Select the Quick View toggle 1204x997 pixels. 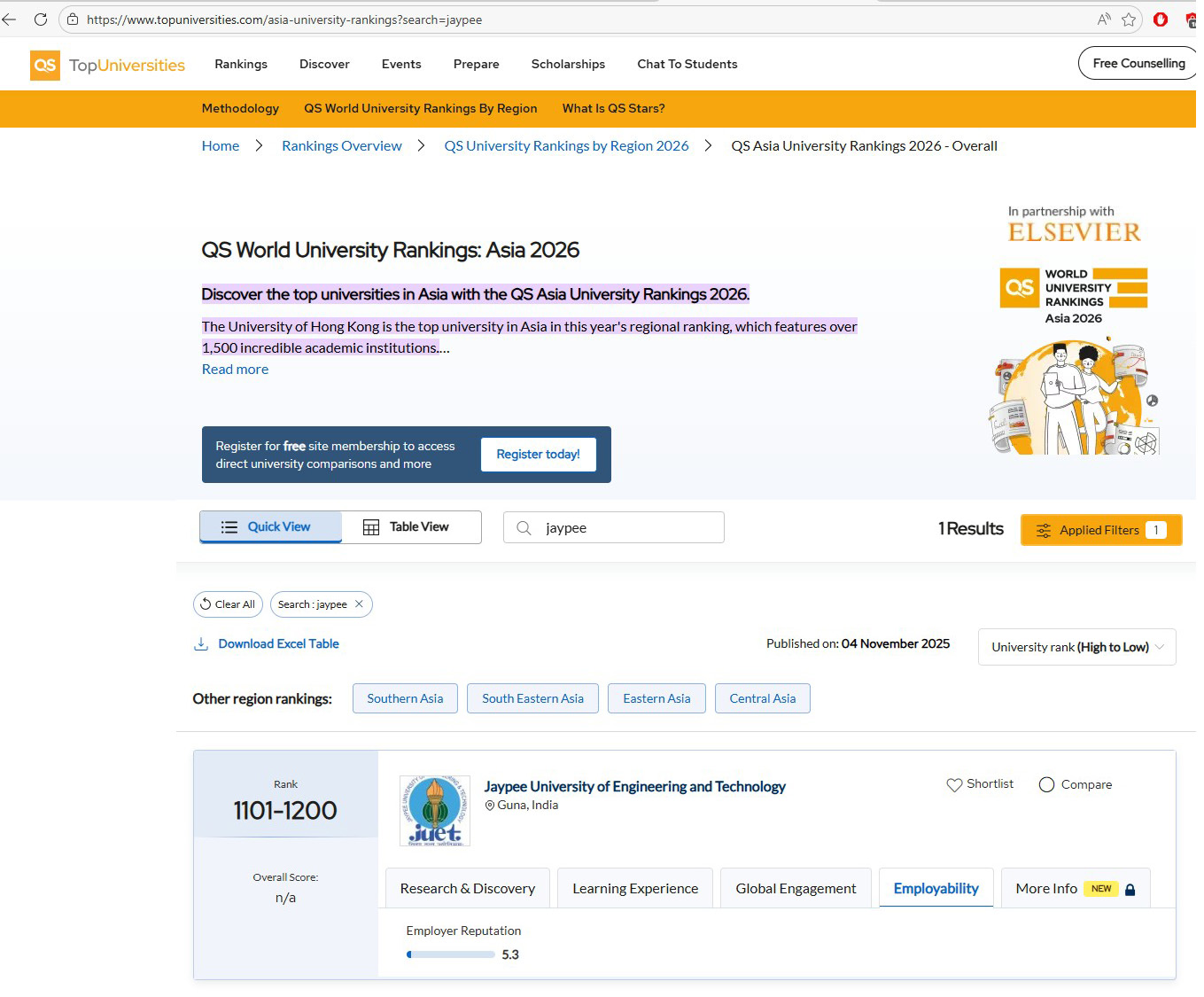[270, 527]
